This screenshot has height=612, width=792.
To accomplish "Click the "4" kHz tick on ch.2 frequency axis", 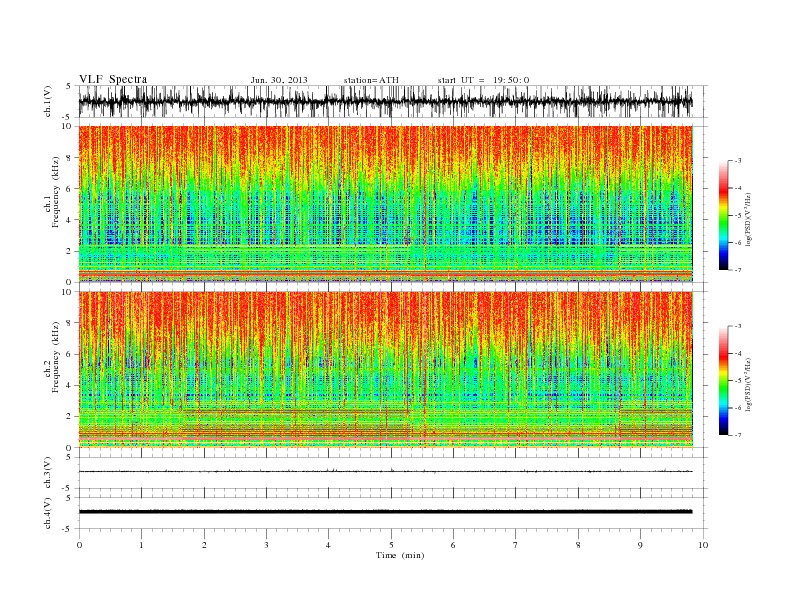I will tap(70, 385).
